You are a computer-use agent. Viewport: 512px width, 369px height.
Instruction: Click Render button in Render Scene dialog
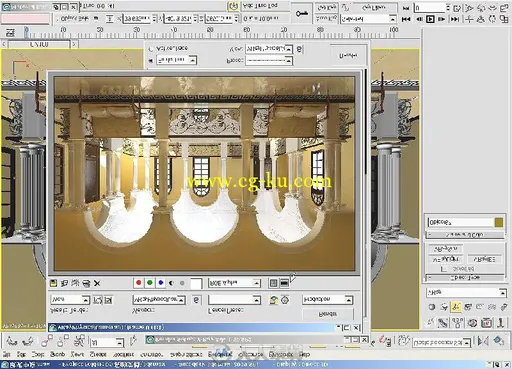[348, 55]
